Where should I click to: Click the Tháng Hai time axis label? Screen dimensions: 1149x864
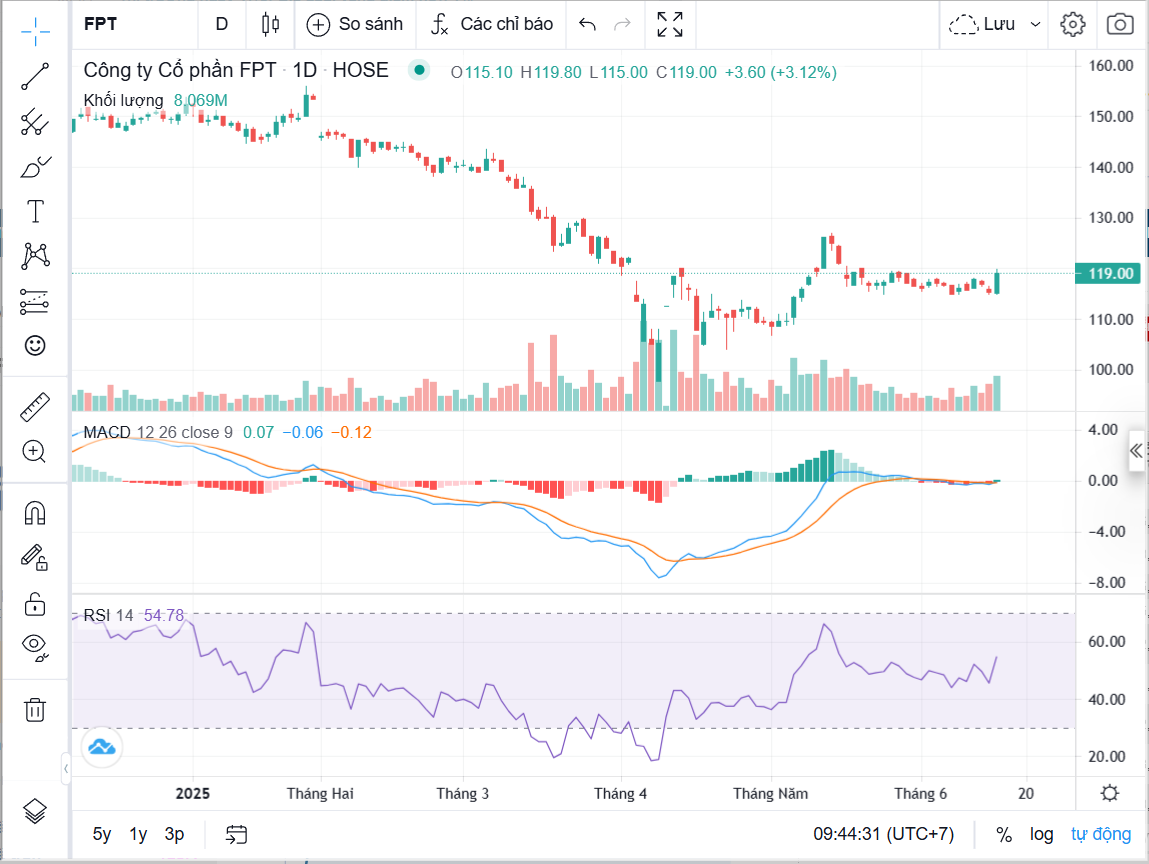click(320, 794)
